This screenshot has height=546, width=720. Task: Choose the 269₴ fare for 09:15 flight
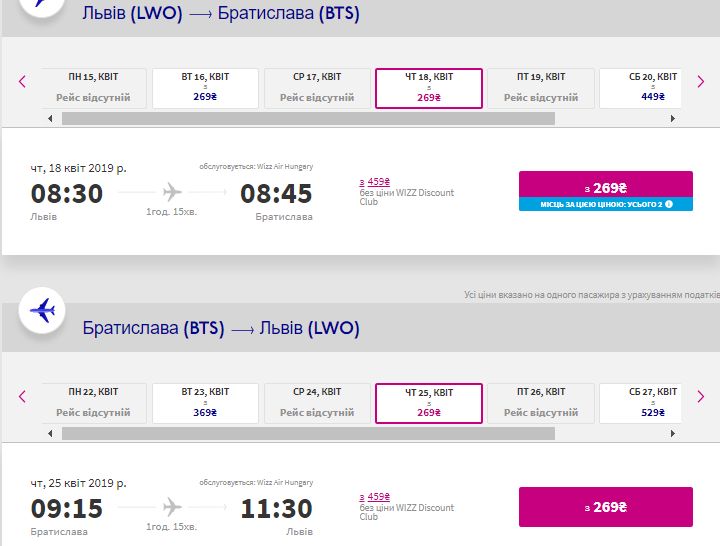(605, 507)
